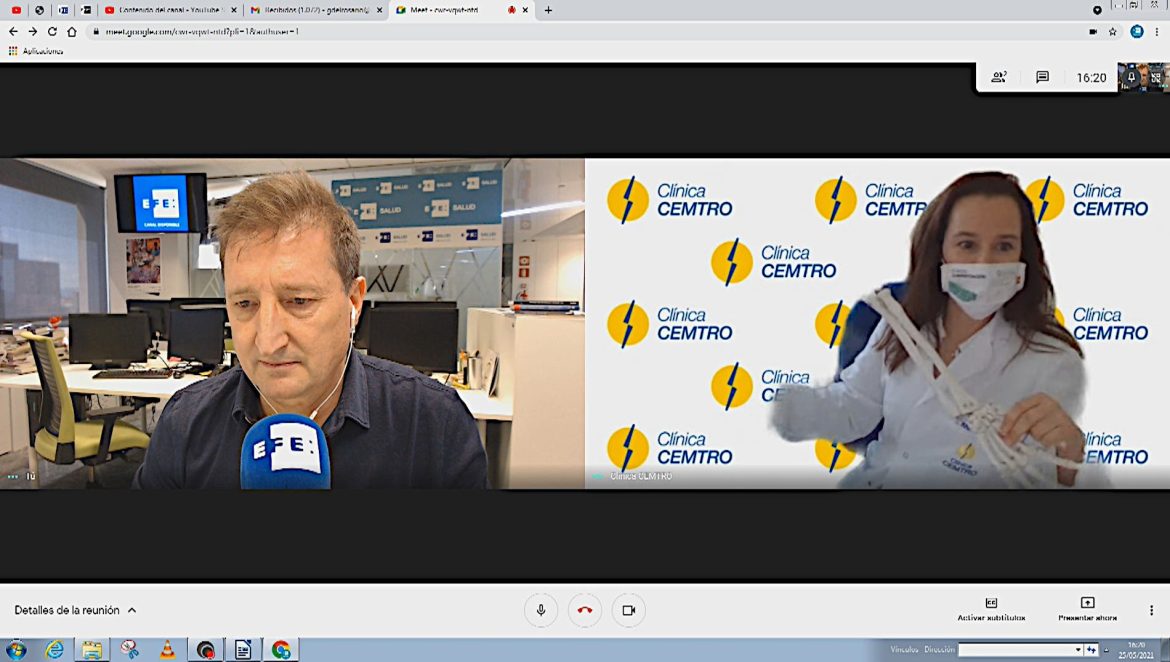This screenshot has height=662, width=1170.
Task: Open camera permission icon in address bar
Action: pyautogui.click(x=1093, y=31)
